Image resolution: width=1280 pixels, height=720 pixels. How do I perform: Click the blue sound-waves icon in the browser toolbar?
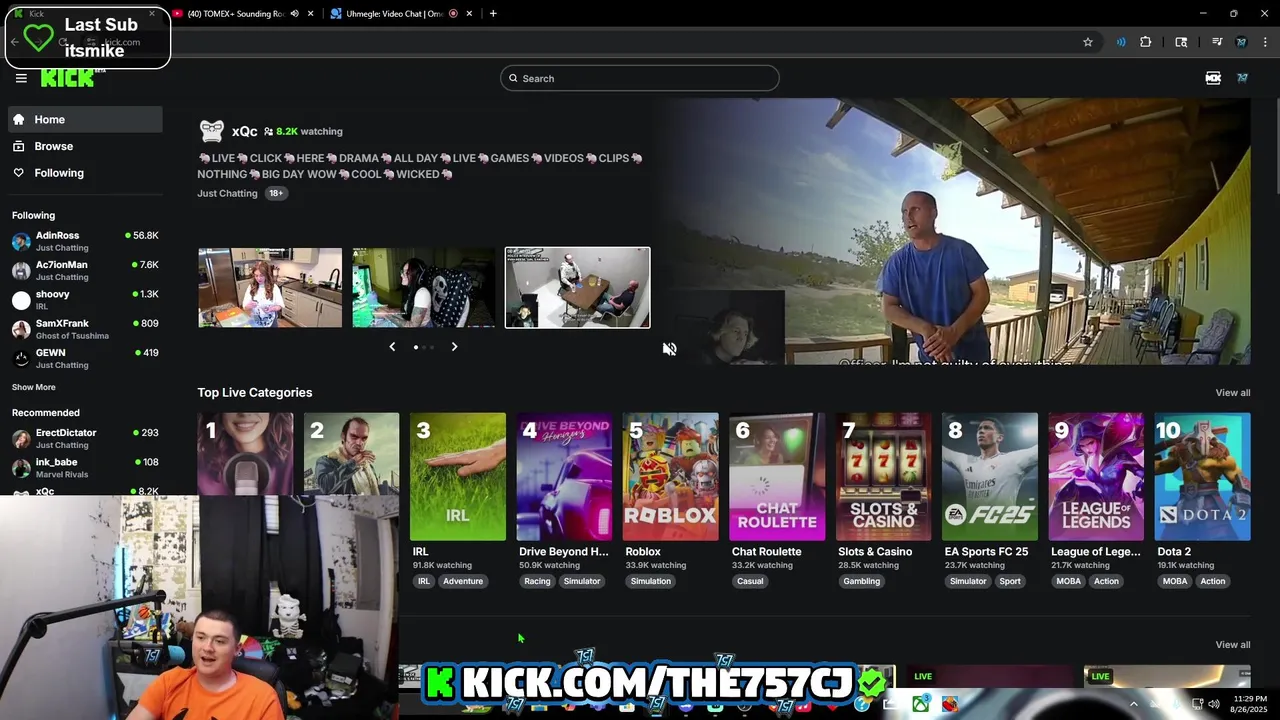click(1120, 42)
